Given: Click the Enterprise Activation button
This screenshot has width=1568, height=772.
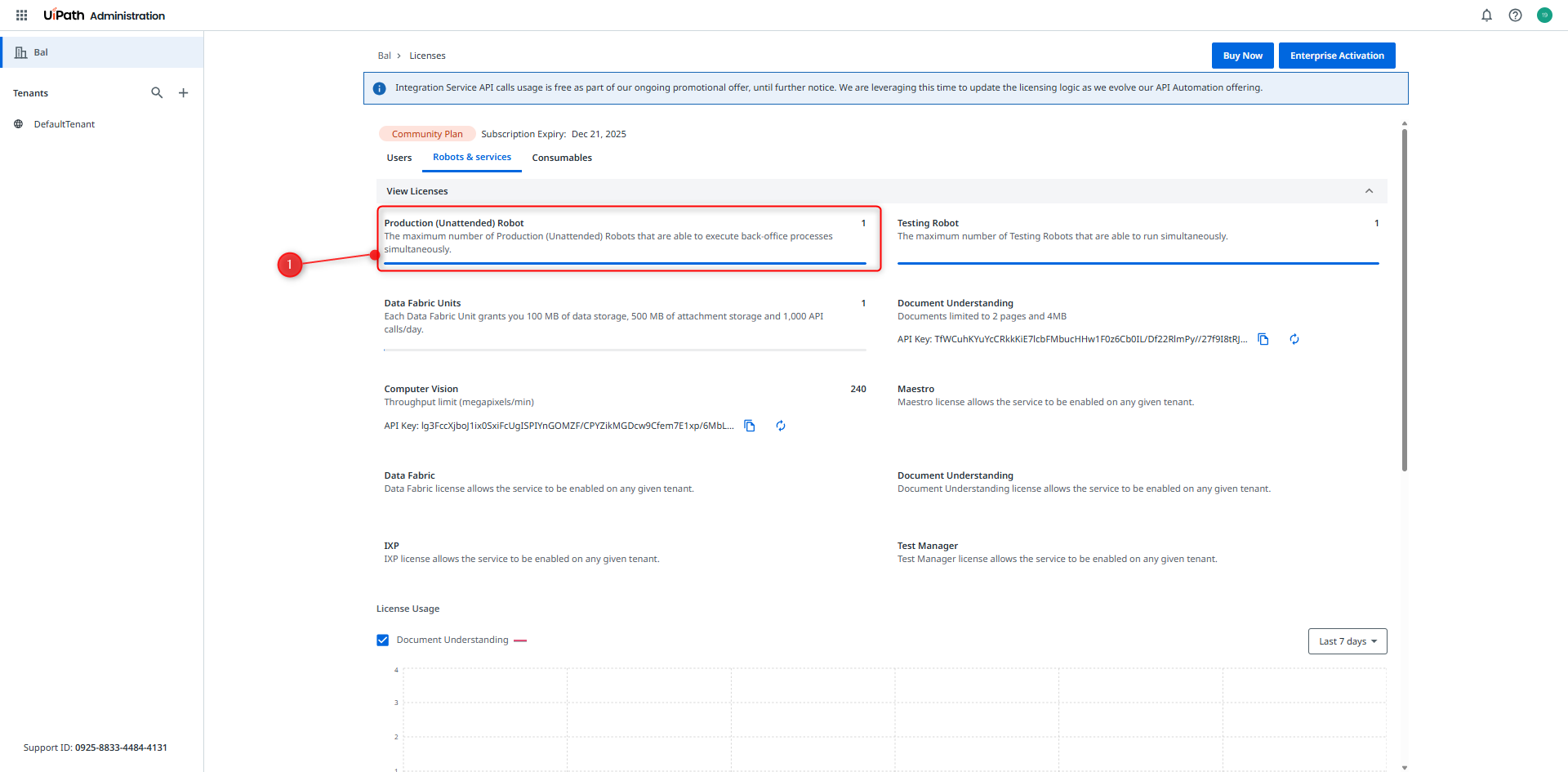Looking at the screenshot, I should pos(1337,56).
